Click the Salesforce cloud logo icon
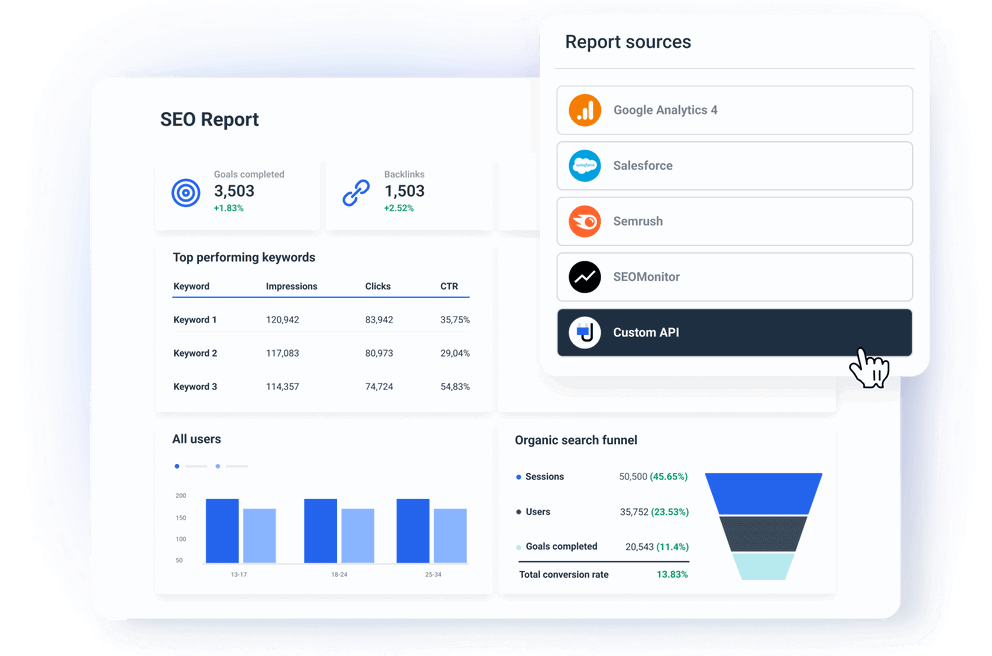This screenshot has width=992, height=656. pos(585,166)
